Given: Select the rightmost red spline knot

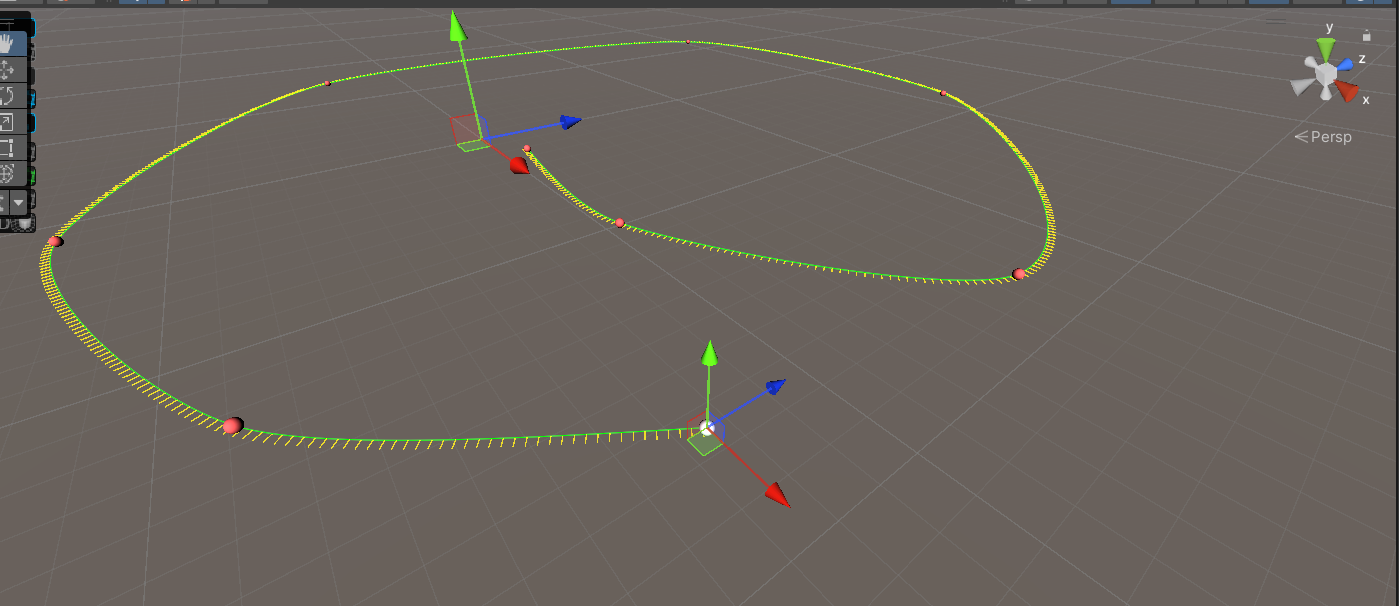Looking at the screenshot, I should point(1019,274).
